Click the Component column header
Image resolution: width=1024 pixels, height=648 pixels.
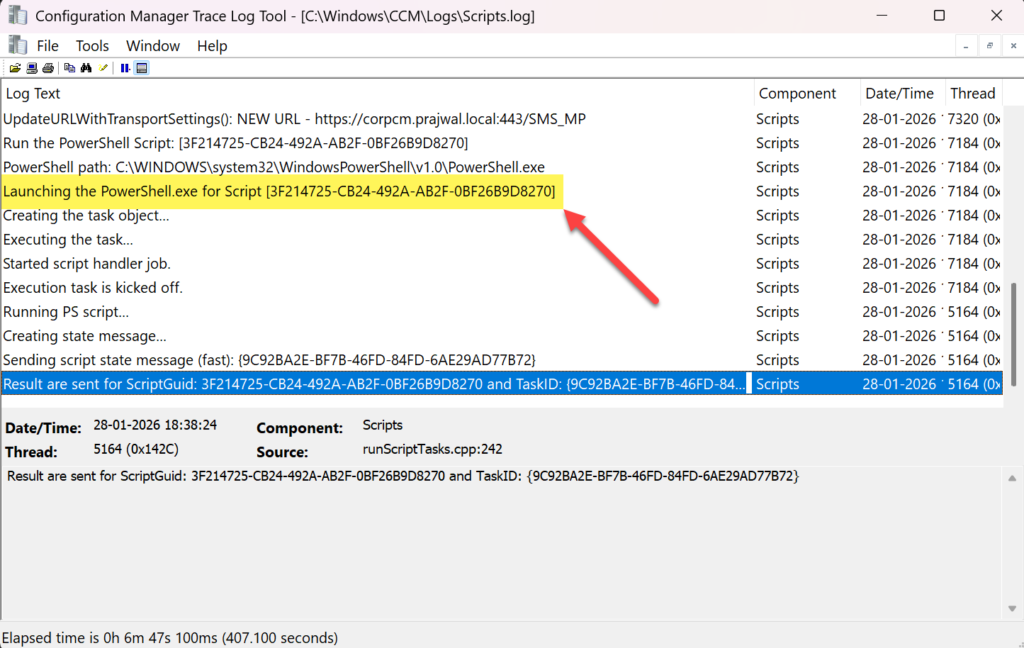pyautogui.click(x=807, y=93)
